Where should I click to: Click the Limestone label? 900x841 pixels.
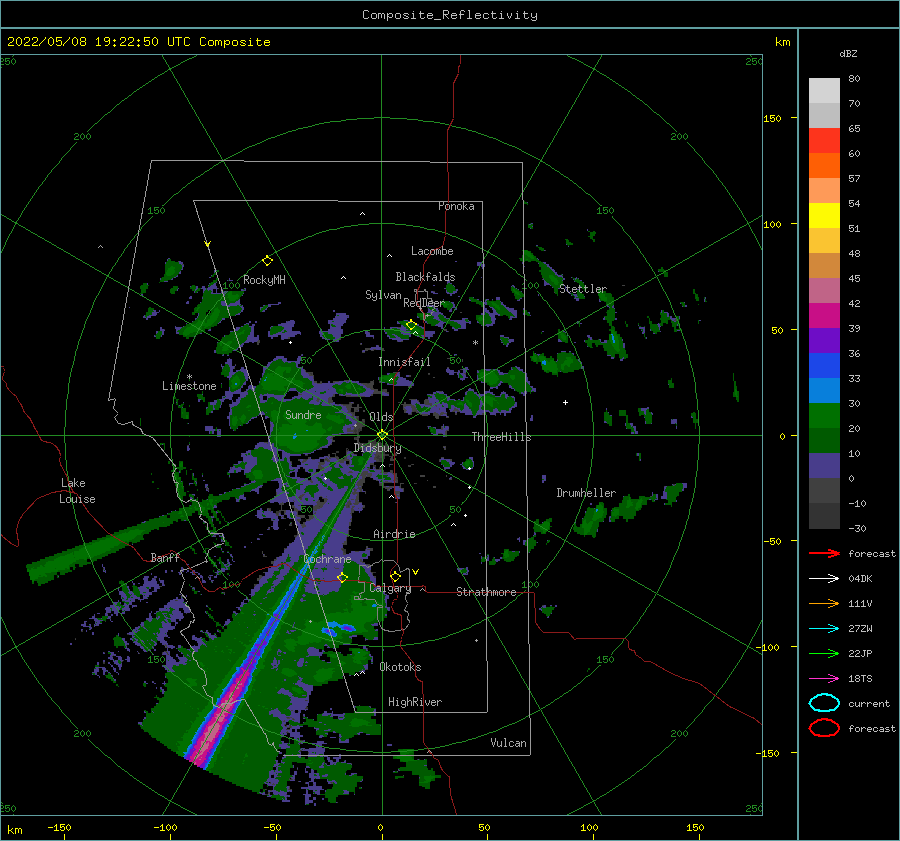click(x=189, y=386)
